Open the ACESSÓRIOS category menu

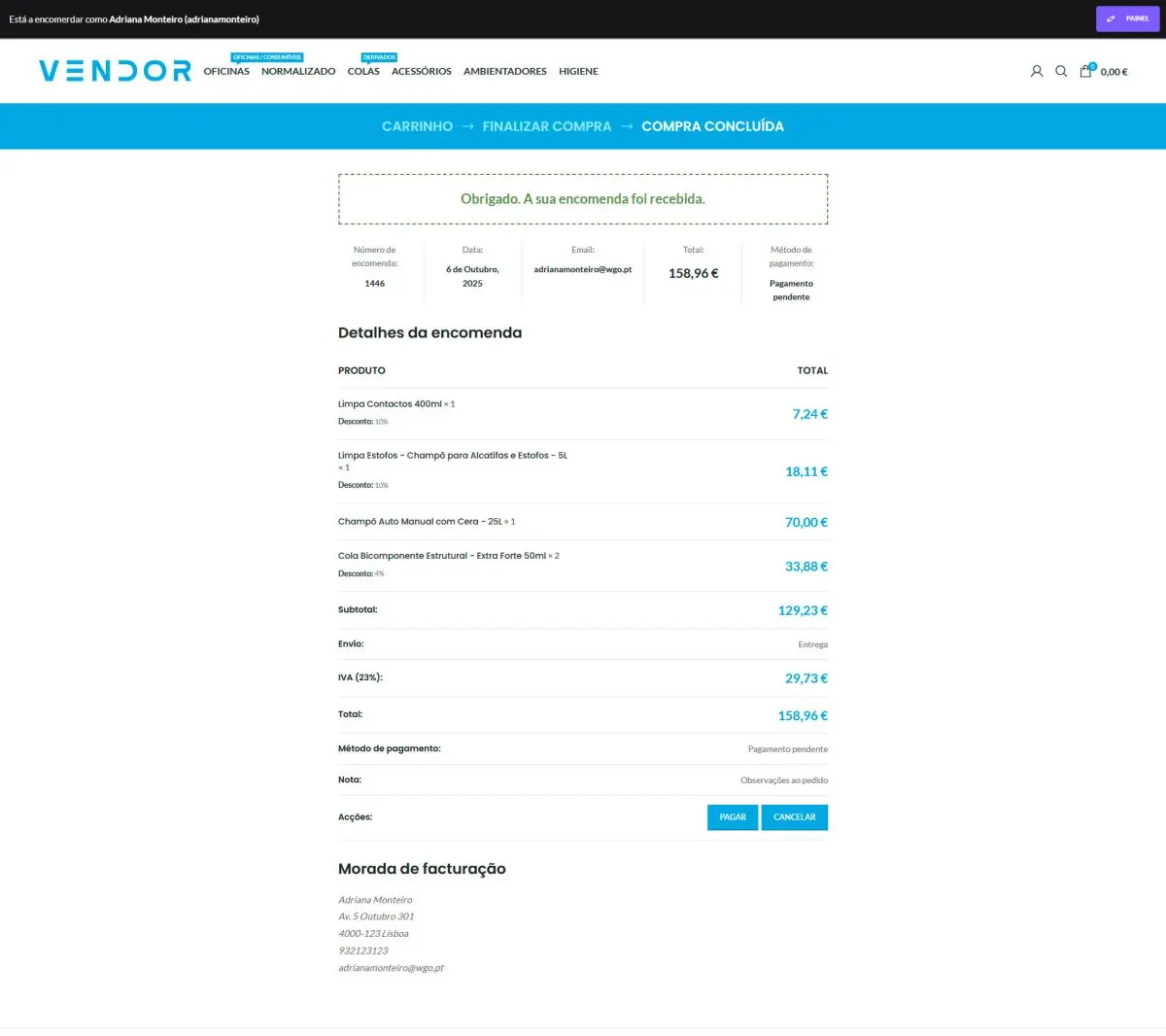421,71
